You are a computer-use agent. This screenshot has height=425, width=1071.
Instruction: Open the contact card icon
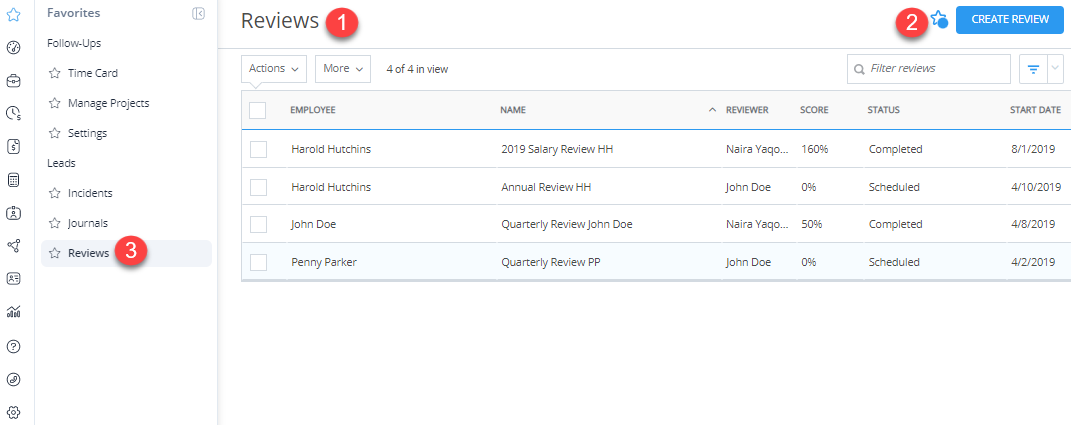pyautogui.click(x=13, y=279)
